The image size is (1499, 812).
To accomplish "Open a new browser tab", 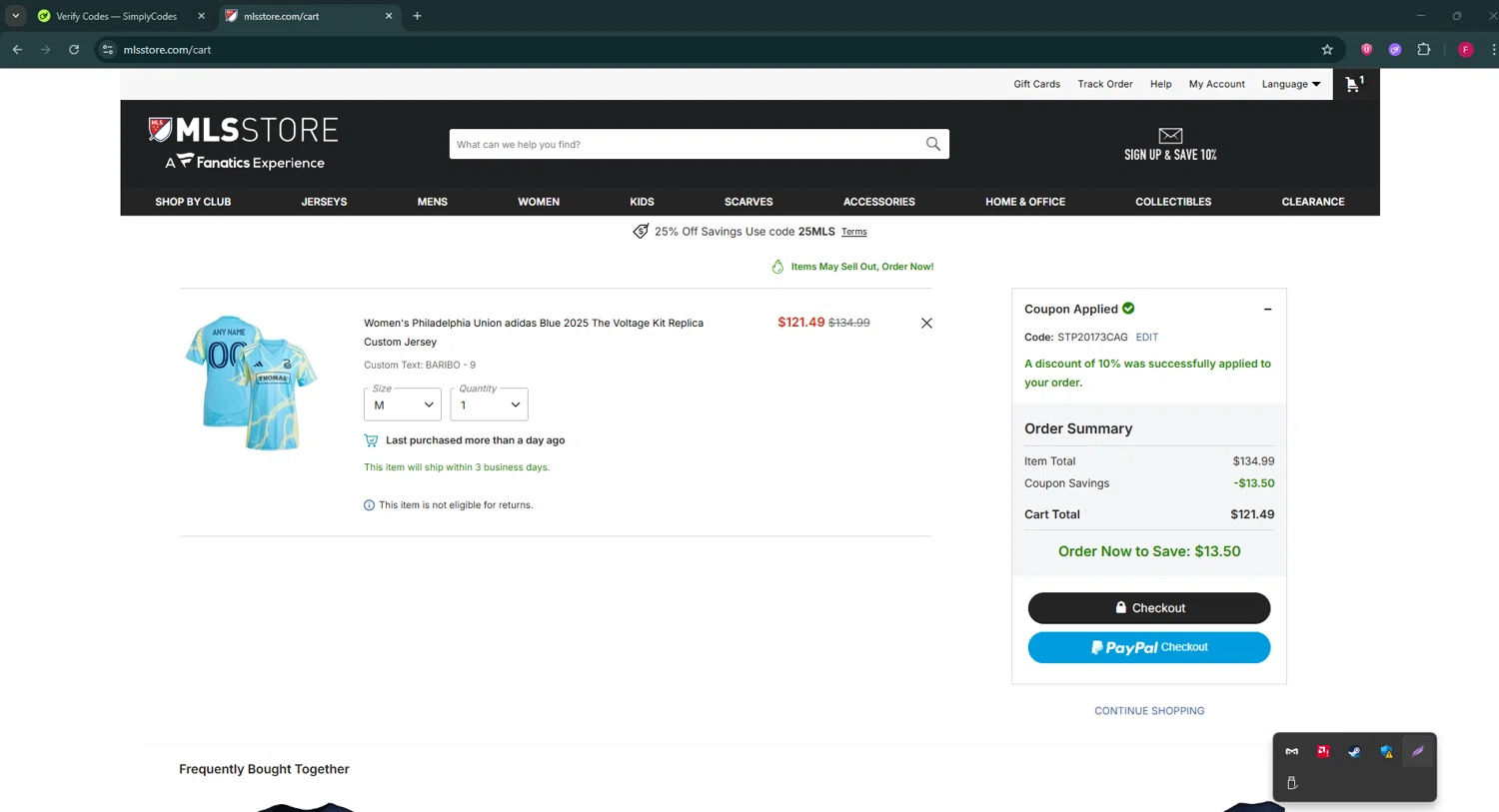I will point(417,16).
